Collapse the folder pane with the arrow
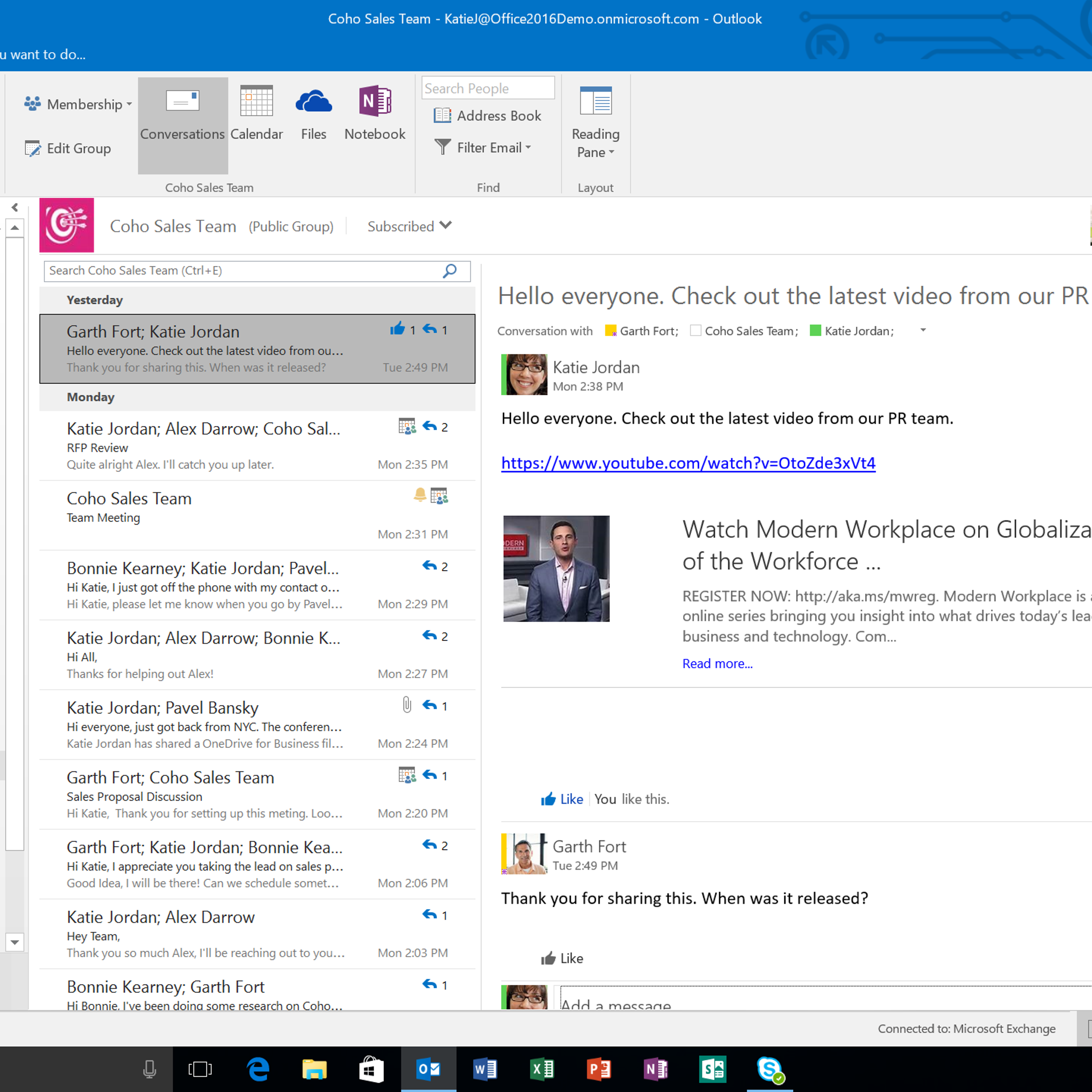The image size is (1092, 1092). [x=15, y=207]
